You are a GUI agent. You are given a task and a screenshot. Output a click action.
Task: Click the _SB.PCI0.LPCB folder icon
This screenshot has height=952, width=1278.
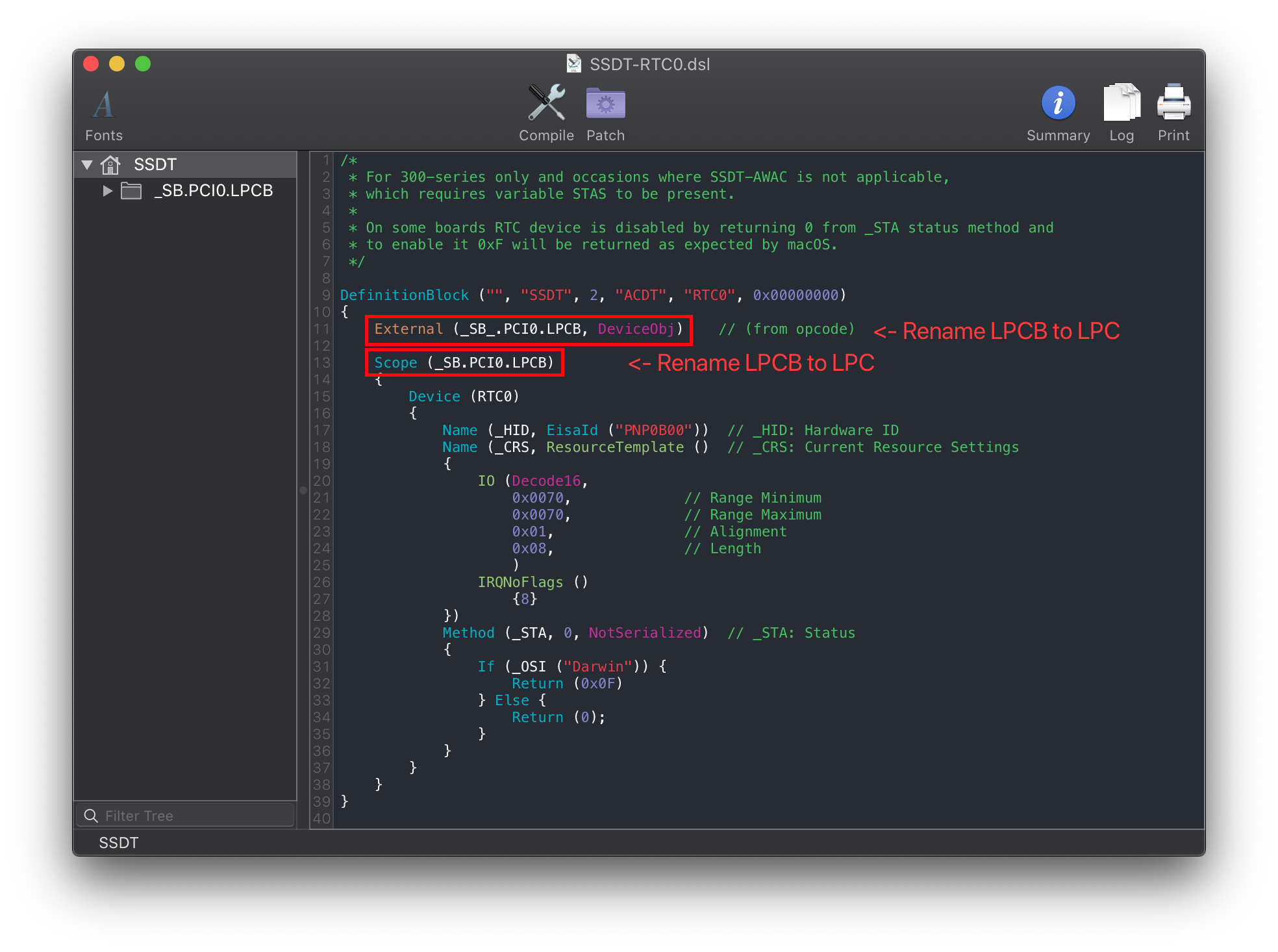pos(131,191)
